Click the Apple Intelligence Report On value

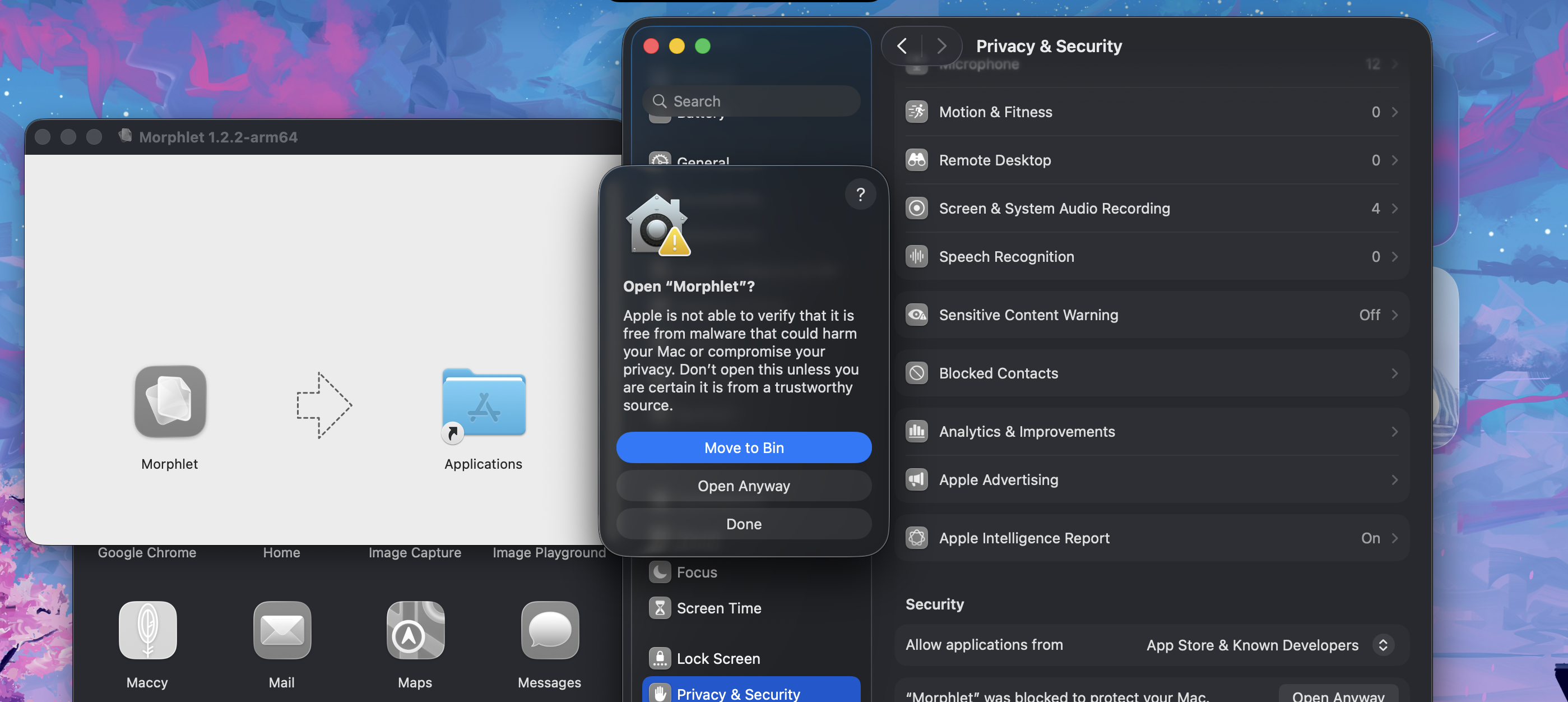click(x=1370, y=538)
